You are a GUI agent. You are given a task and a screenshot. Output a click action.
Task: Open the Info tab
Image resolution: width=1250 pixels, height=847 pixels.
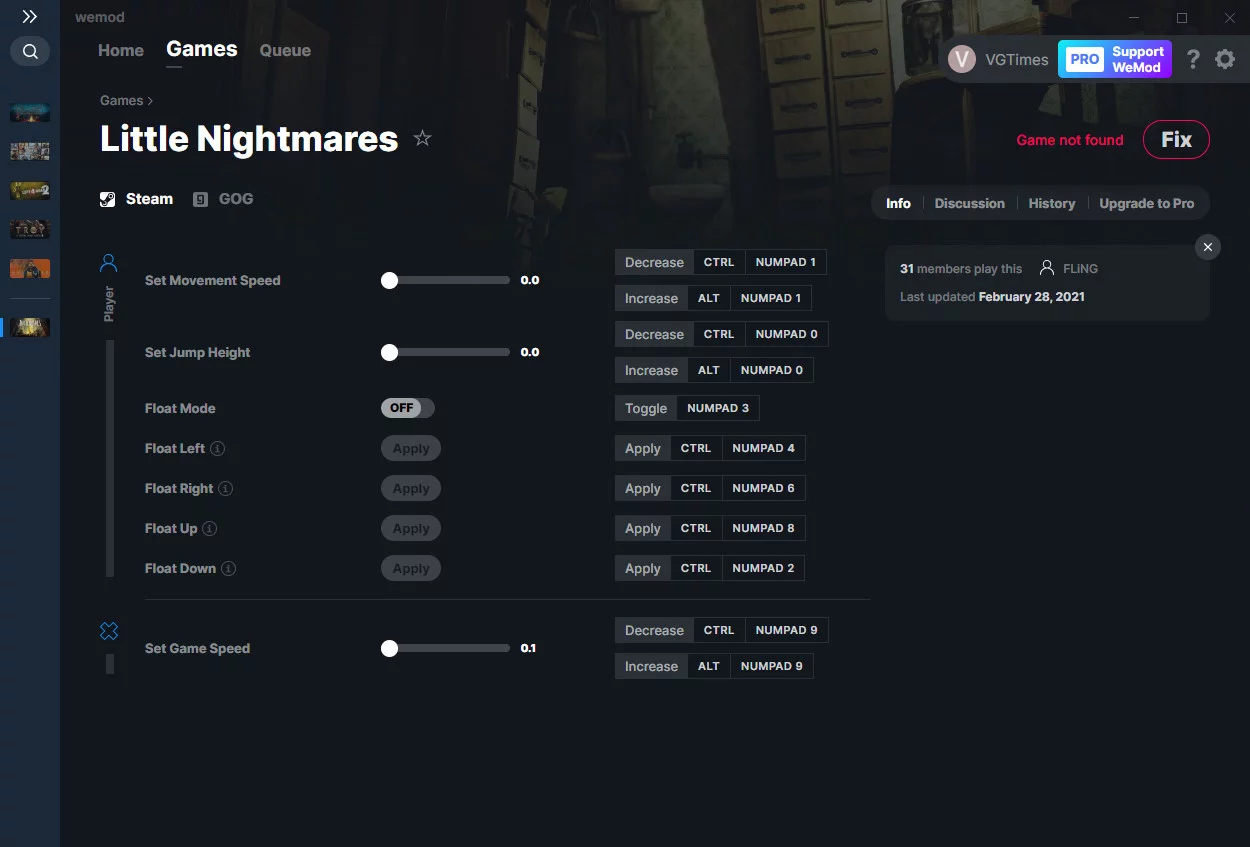(x=898, y=203)
